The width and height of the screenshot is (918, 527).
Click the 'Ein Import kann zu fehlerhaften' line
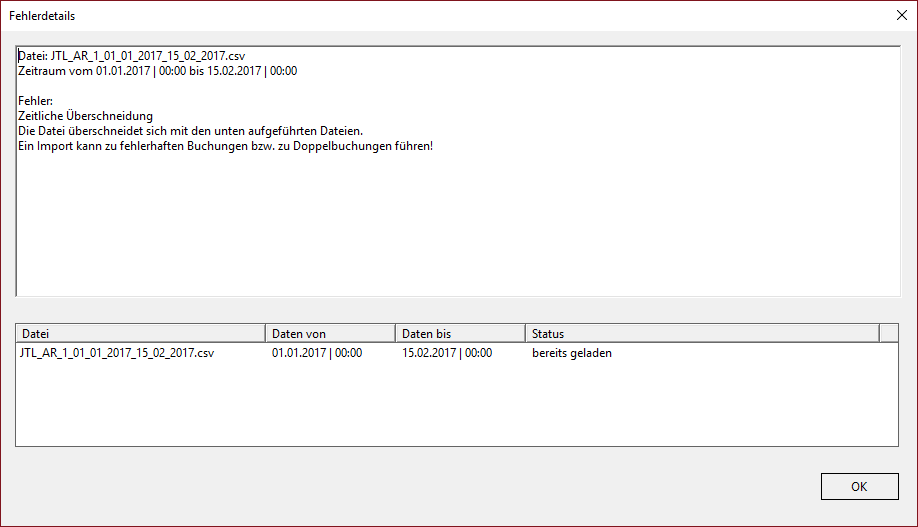click(225, 147)
